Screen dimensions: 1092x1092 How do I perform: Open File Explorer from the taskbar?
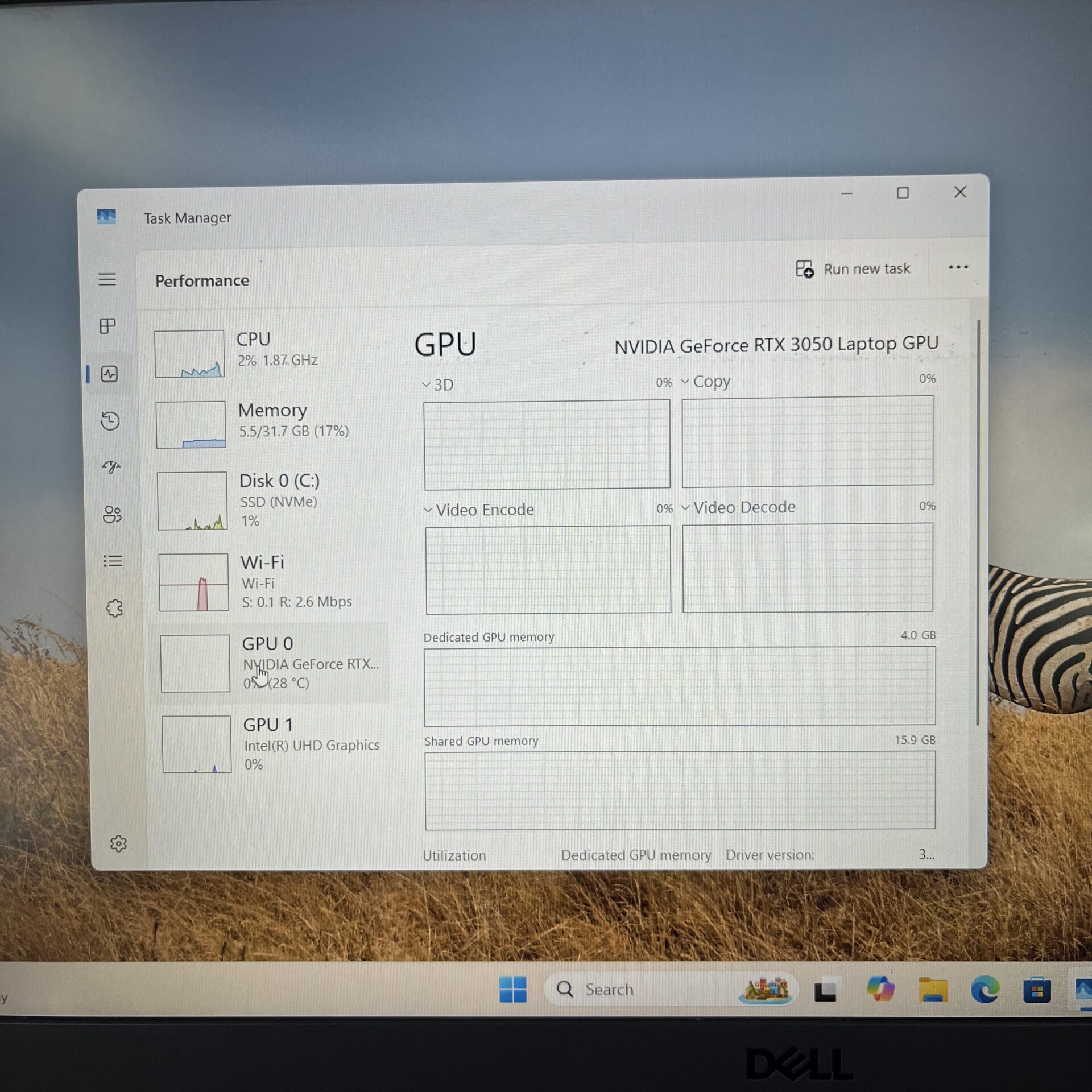click(x=933, y=990)
